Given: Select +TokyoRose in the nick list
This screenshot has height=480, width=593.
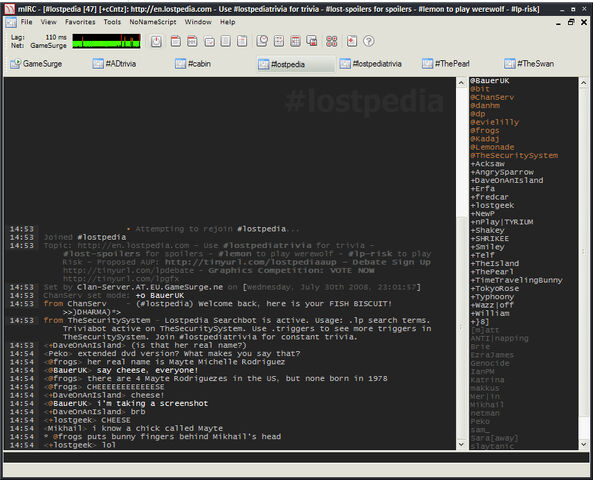Looking at the screenshot, I should click(x=494, y=289).
